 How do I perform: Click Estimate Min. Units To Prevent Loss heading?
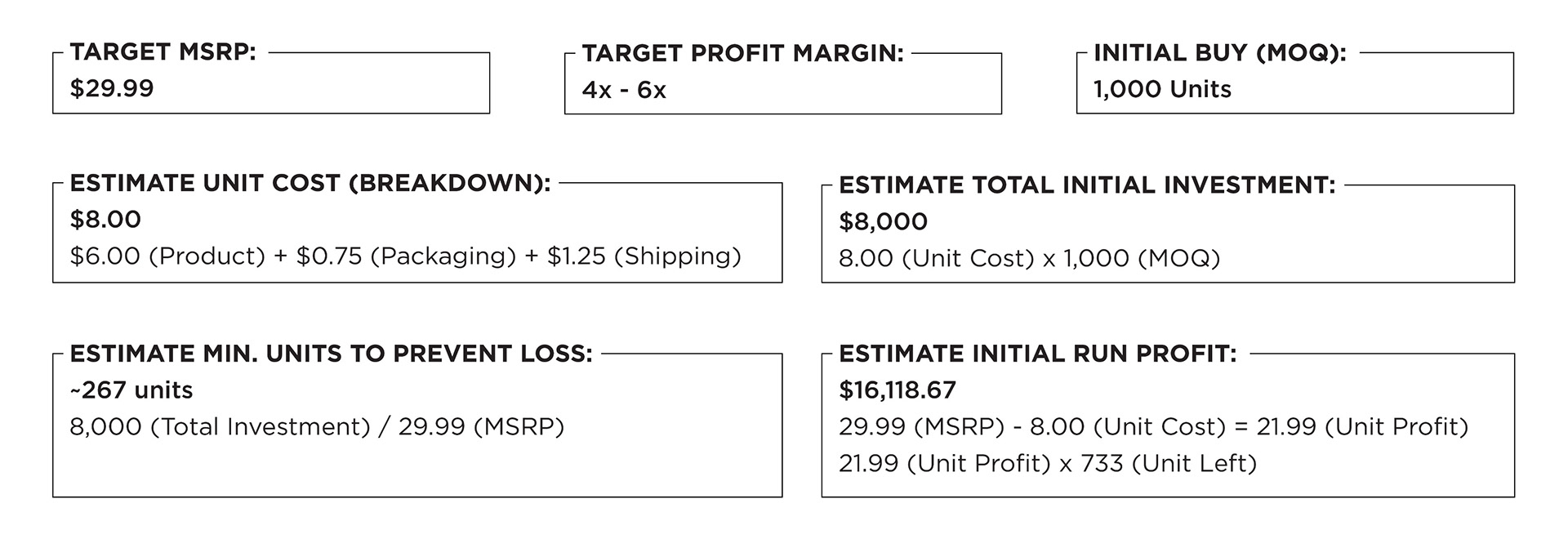332,354
